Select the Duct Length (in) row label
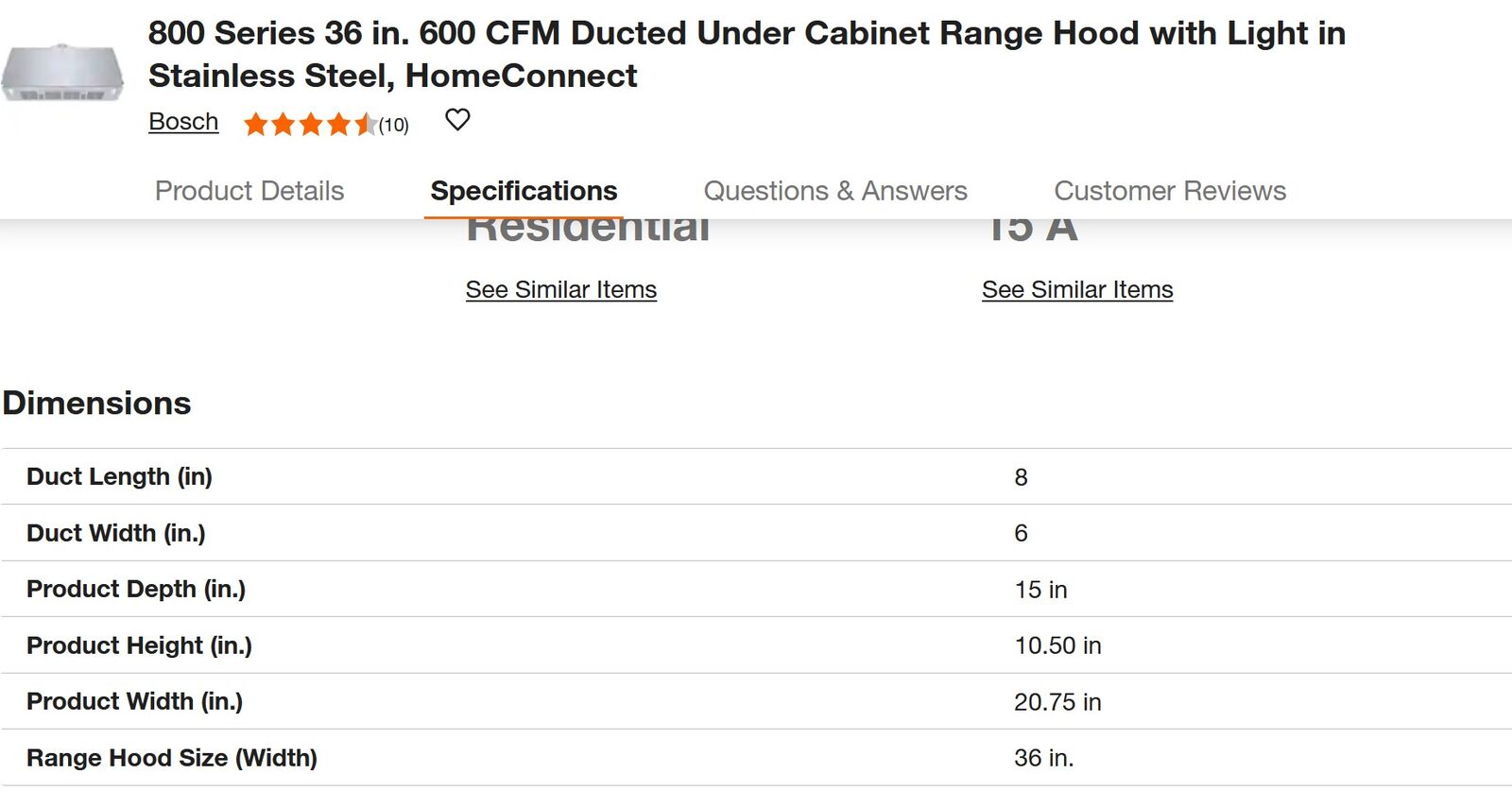Image resolution: width=1512 pixels, height=808 pixels. pyautogui.click(x=119, y=476)
